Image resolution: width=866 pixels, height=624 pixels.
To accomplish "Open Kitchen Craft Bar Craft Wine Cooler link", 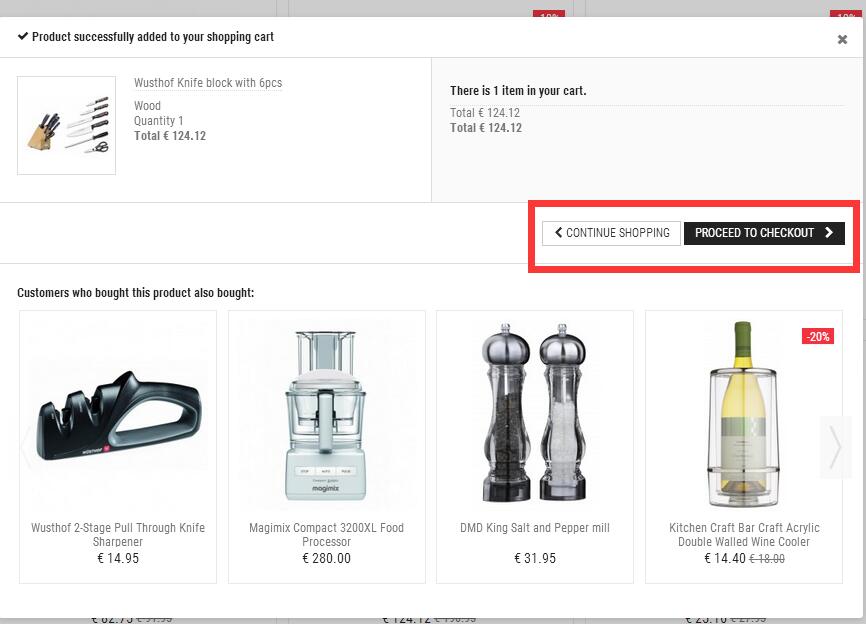I will [744, 534].
